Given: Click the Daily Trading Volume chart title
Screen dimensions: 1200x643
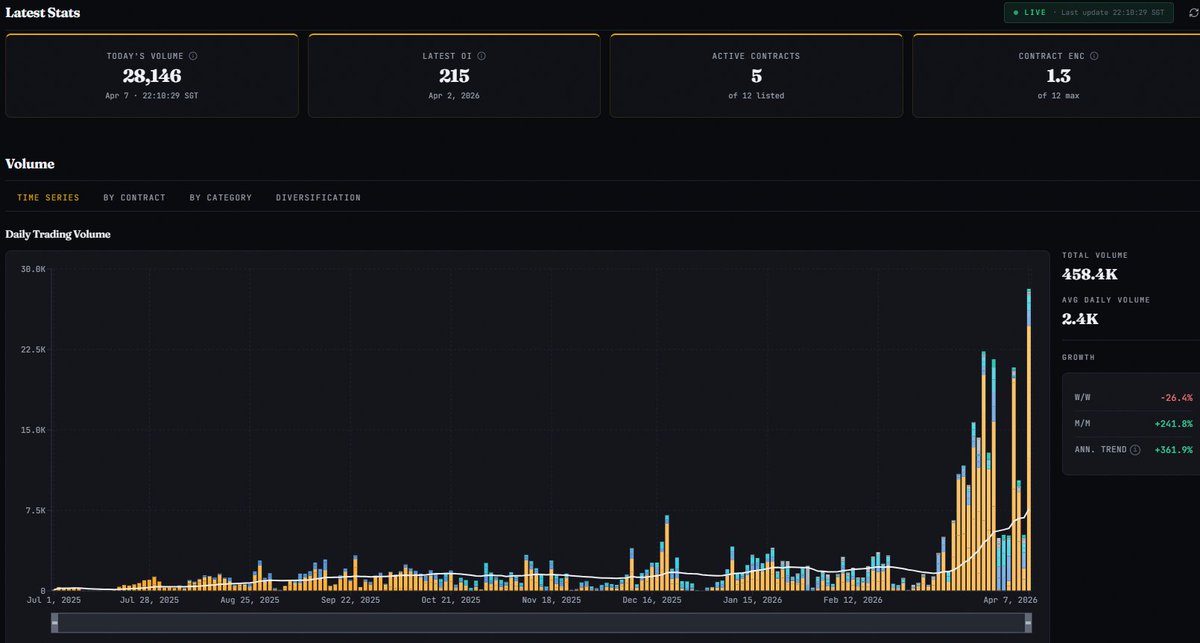Looking at the screenshot, I should pos(58,234).
